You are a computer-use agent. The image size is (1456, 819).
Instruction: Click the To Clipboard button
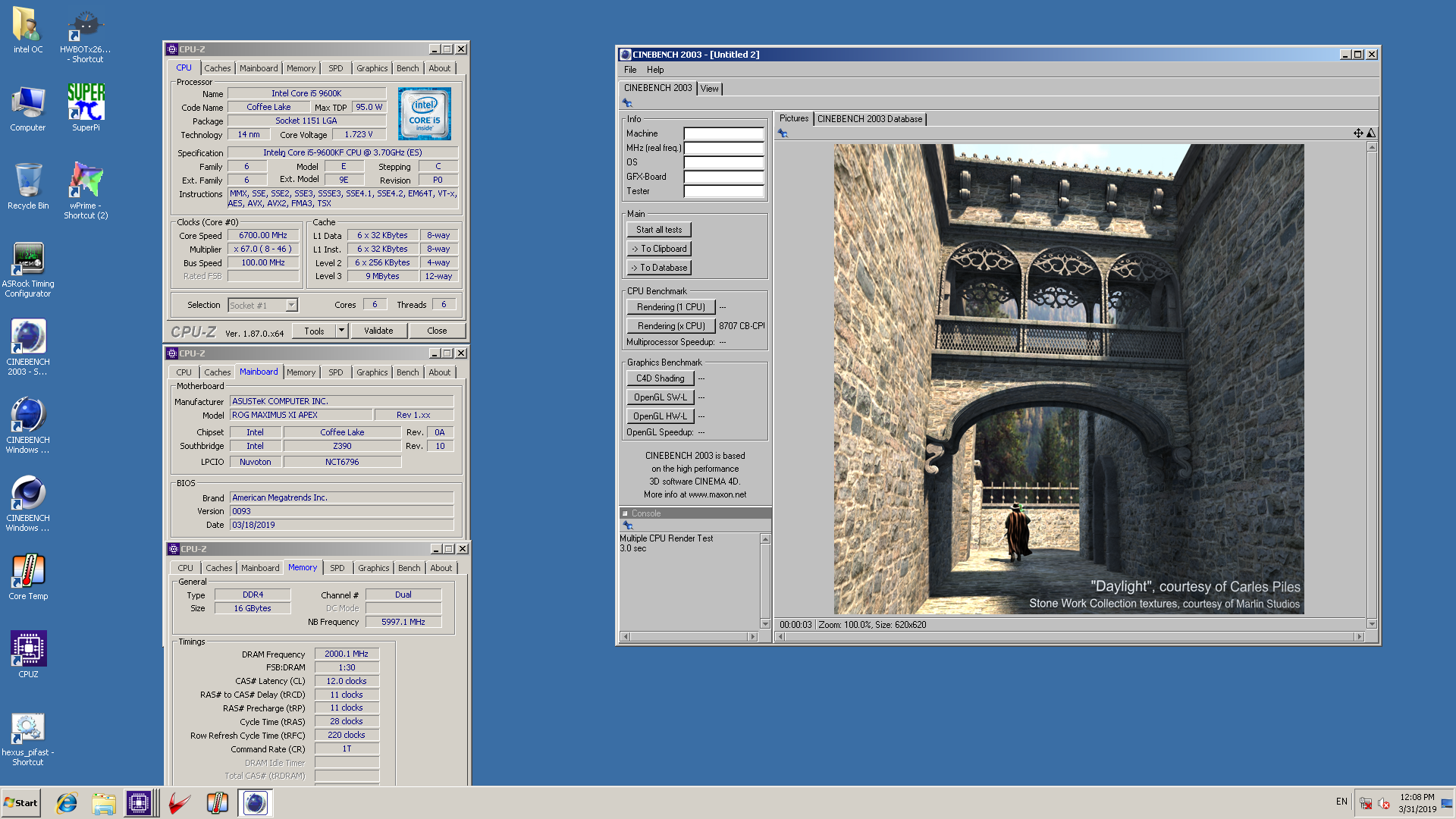(659, 249)
